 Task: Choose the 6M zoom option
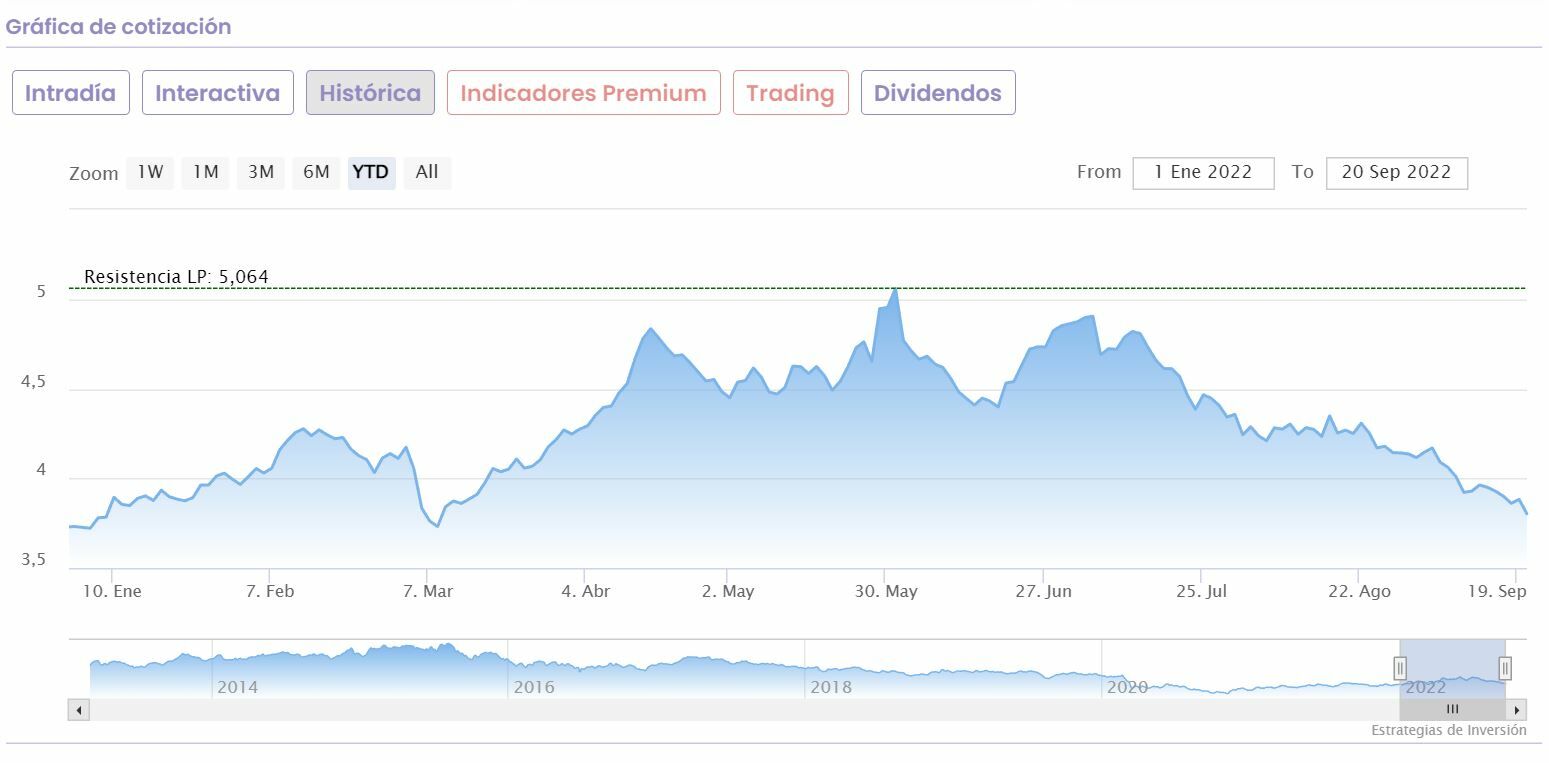tap(316, 172)
